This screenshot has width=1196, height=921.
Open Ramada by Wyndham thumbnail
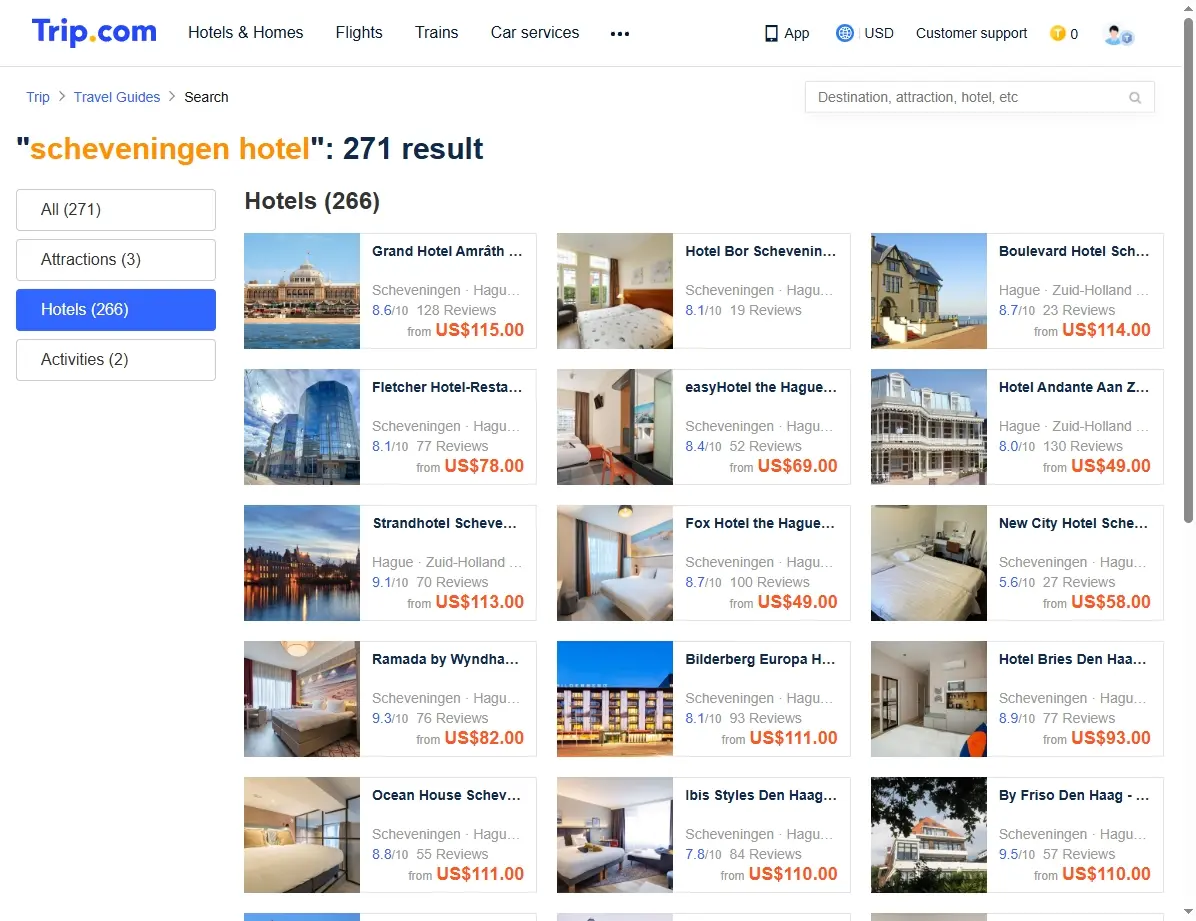coord(302,699)
